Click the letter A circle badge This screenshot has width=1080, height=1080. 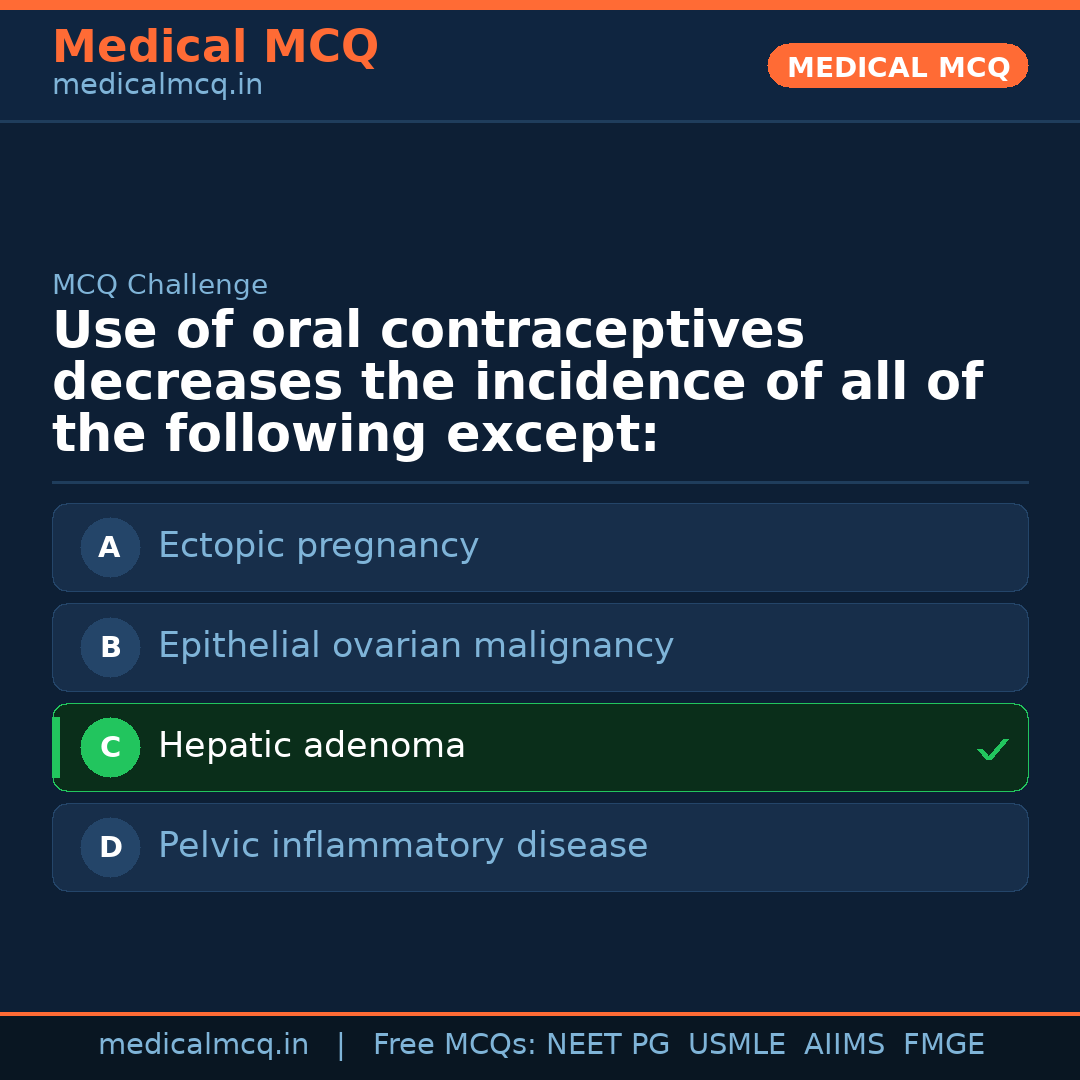[110, 547]
